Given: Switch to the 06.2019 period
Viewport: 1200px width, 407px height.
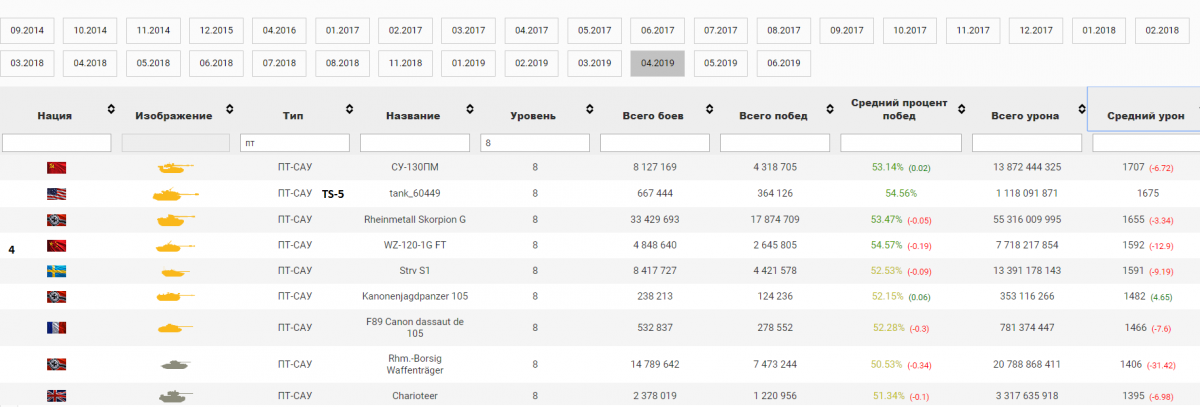Looking at the screenshot, I should [783, 63].
